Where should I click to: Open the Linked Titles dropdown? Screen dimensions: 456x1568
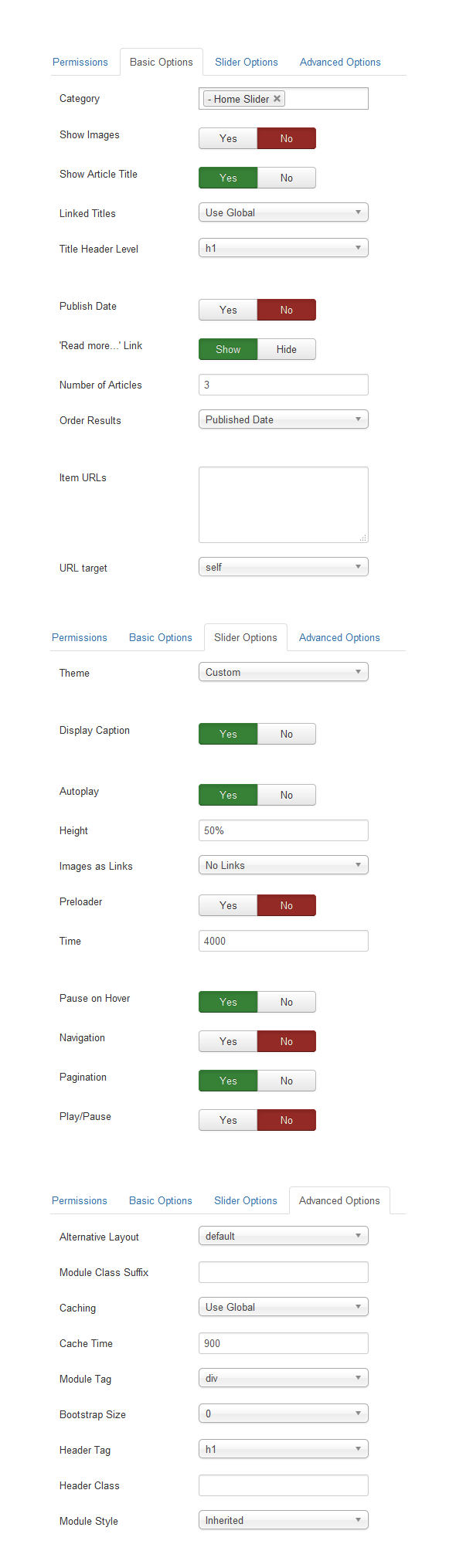[284, 212]
